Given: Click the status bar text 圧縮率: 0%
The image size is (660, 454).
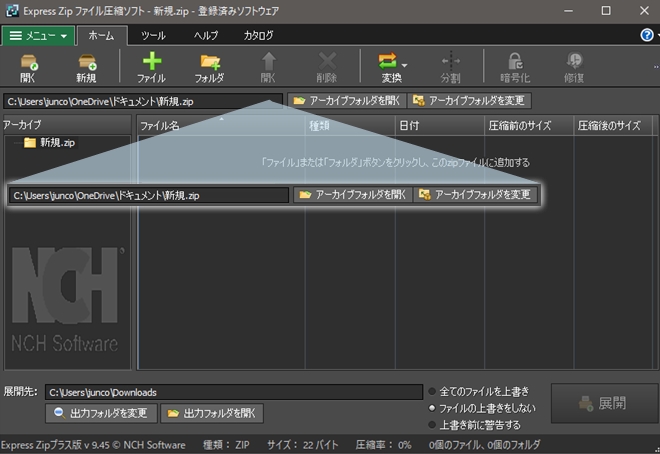Looking at the screenshot, I should point(383,445).
